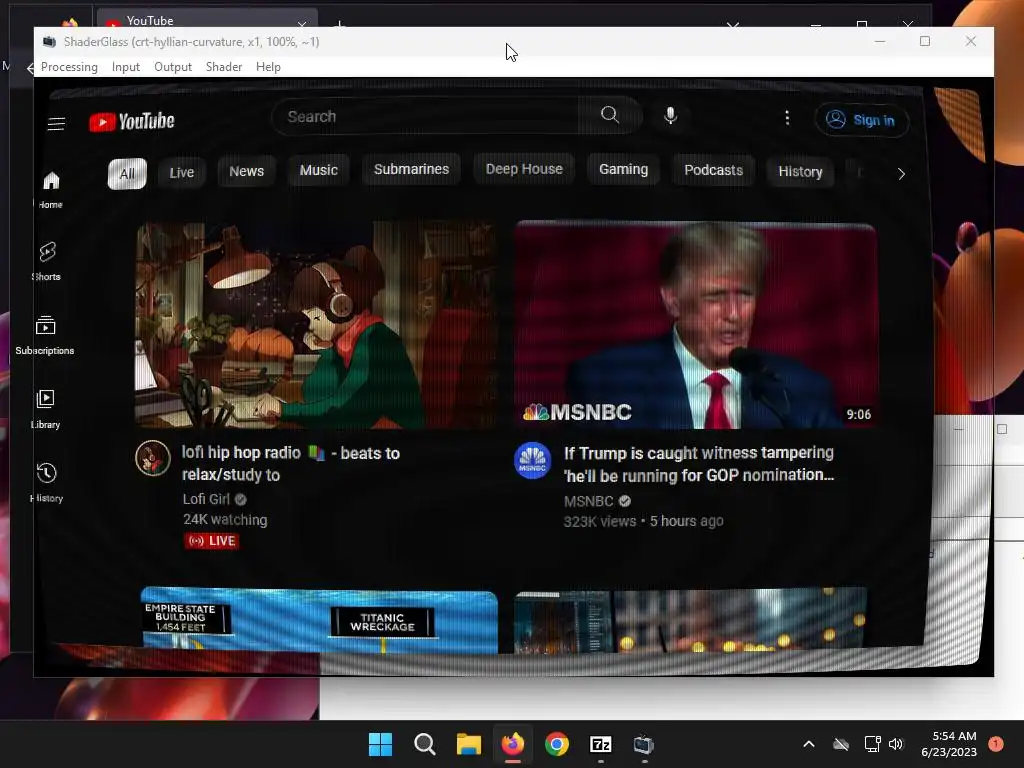Viewport: 1024px width, 768px height.
Task: Open the 'lofi hip hop radio' video title
Action: [291, 464]
